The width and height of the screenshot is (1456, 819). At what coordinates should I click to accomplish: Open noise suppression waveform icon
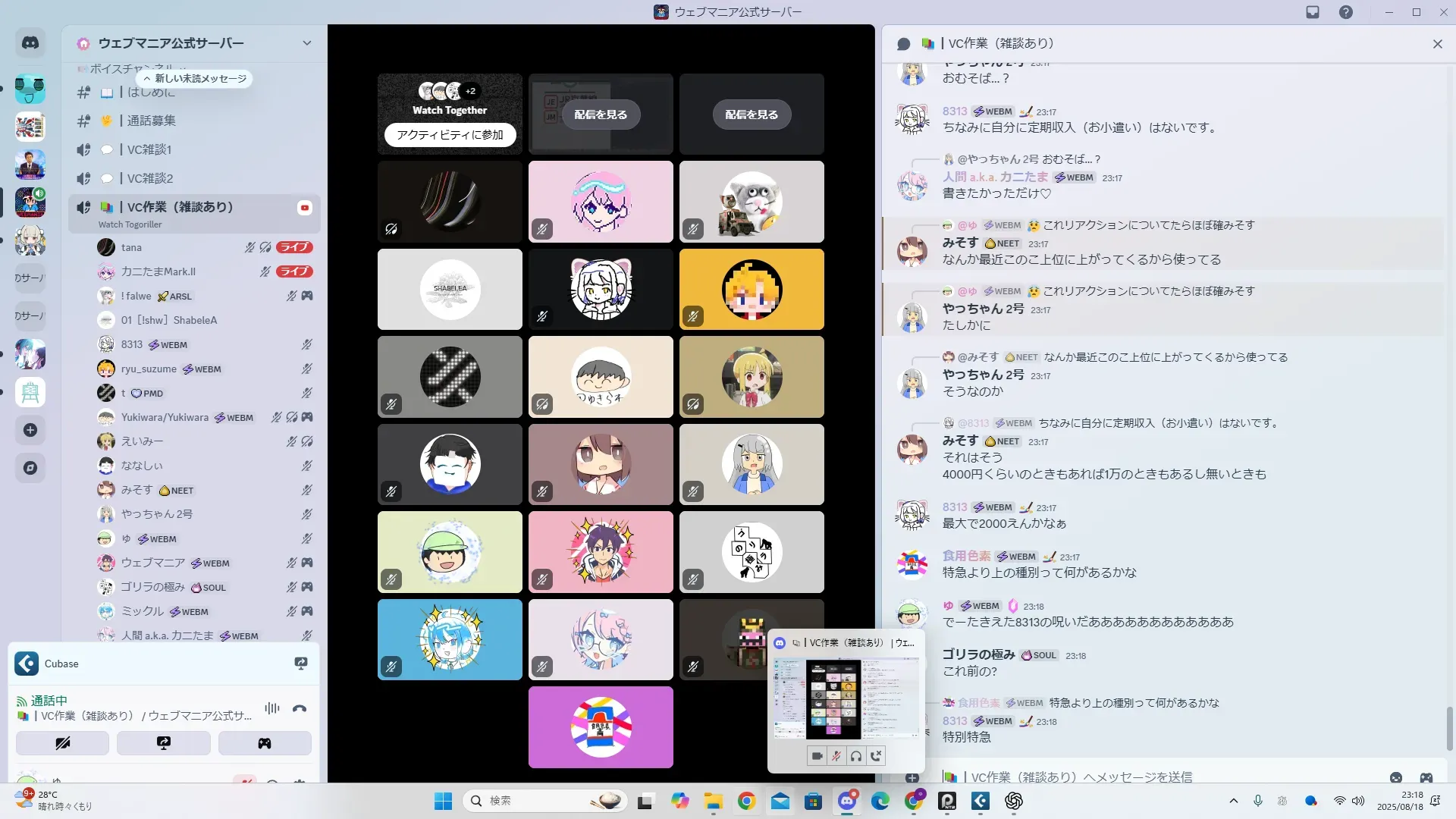pyautogui.click(x=272, y=708)
